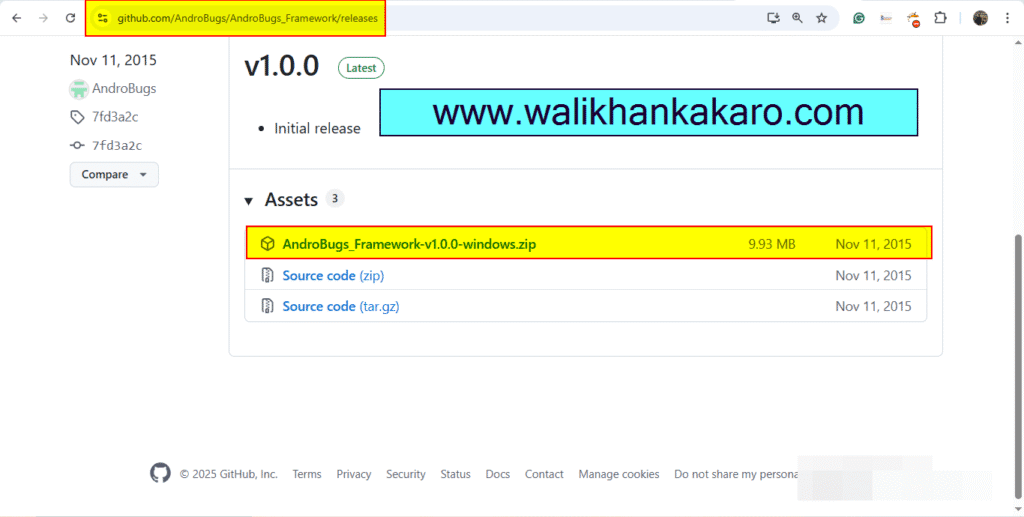Open the Privacy footer link
The width and height of the screenshot is (1024, 517).
[354, 474]
